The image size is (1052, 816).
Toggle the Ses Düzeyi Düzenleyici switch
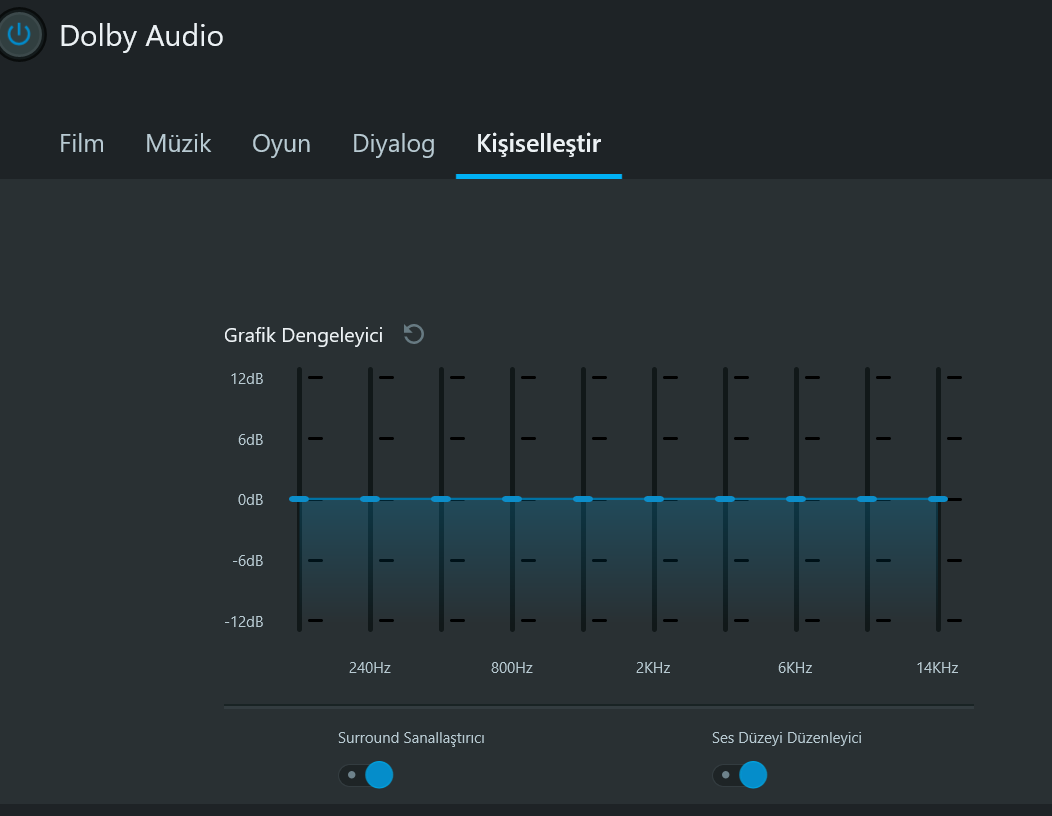[x=740, y=775]
